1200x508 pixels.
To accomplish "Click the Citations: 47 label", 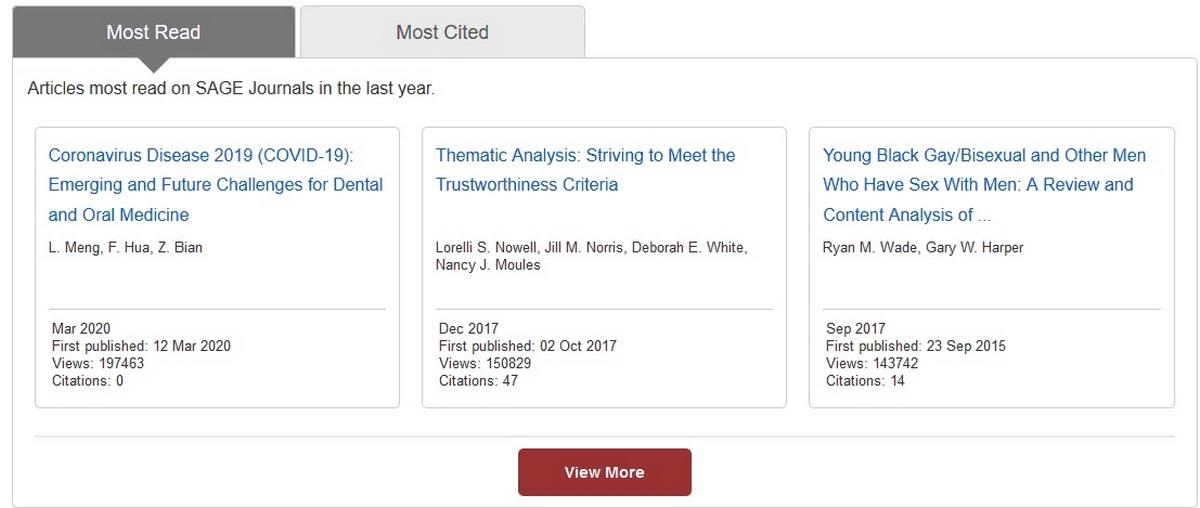I will 478,381.
